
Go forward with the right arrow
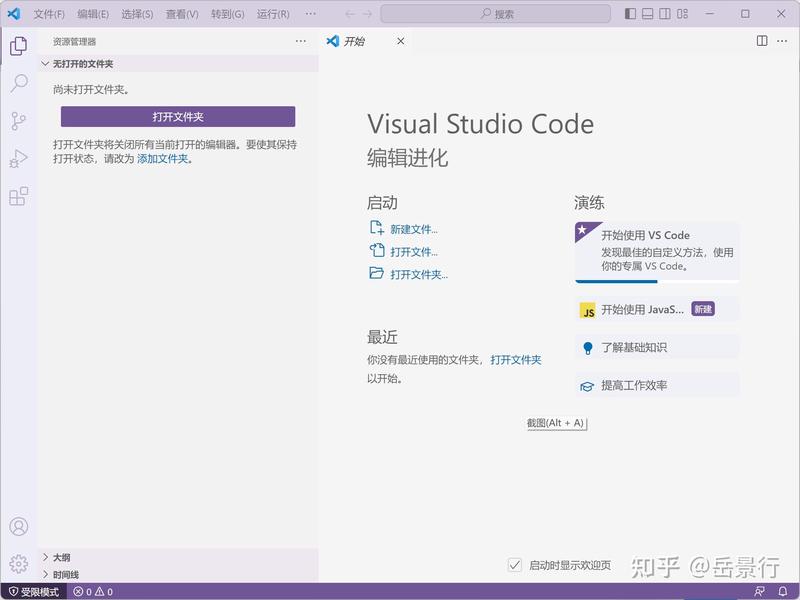[367, 14]
